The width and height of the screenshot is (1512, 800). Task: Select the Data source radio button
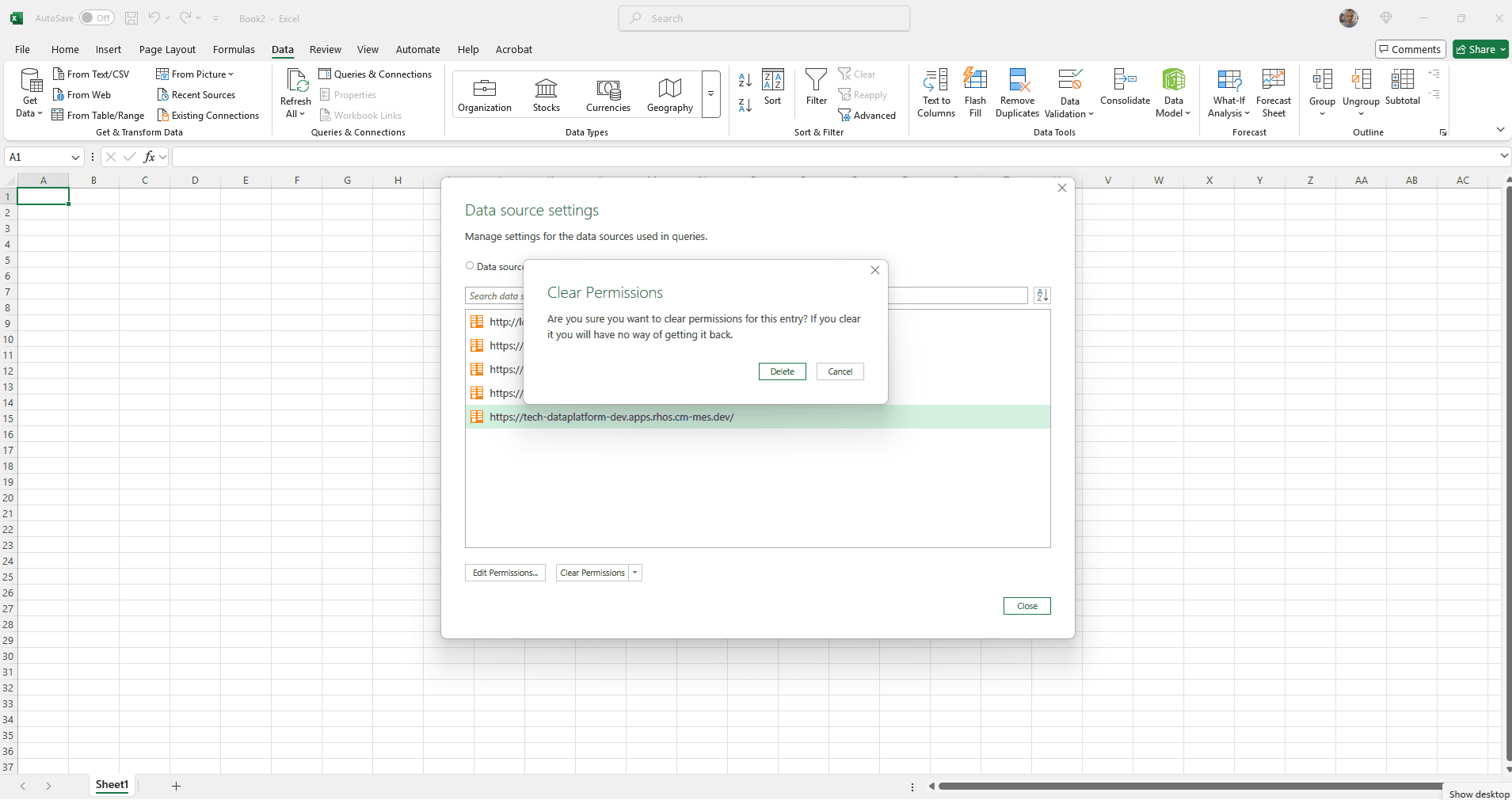click(470, 266)
